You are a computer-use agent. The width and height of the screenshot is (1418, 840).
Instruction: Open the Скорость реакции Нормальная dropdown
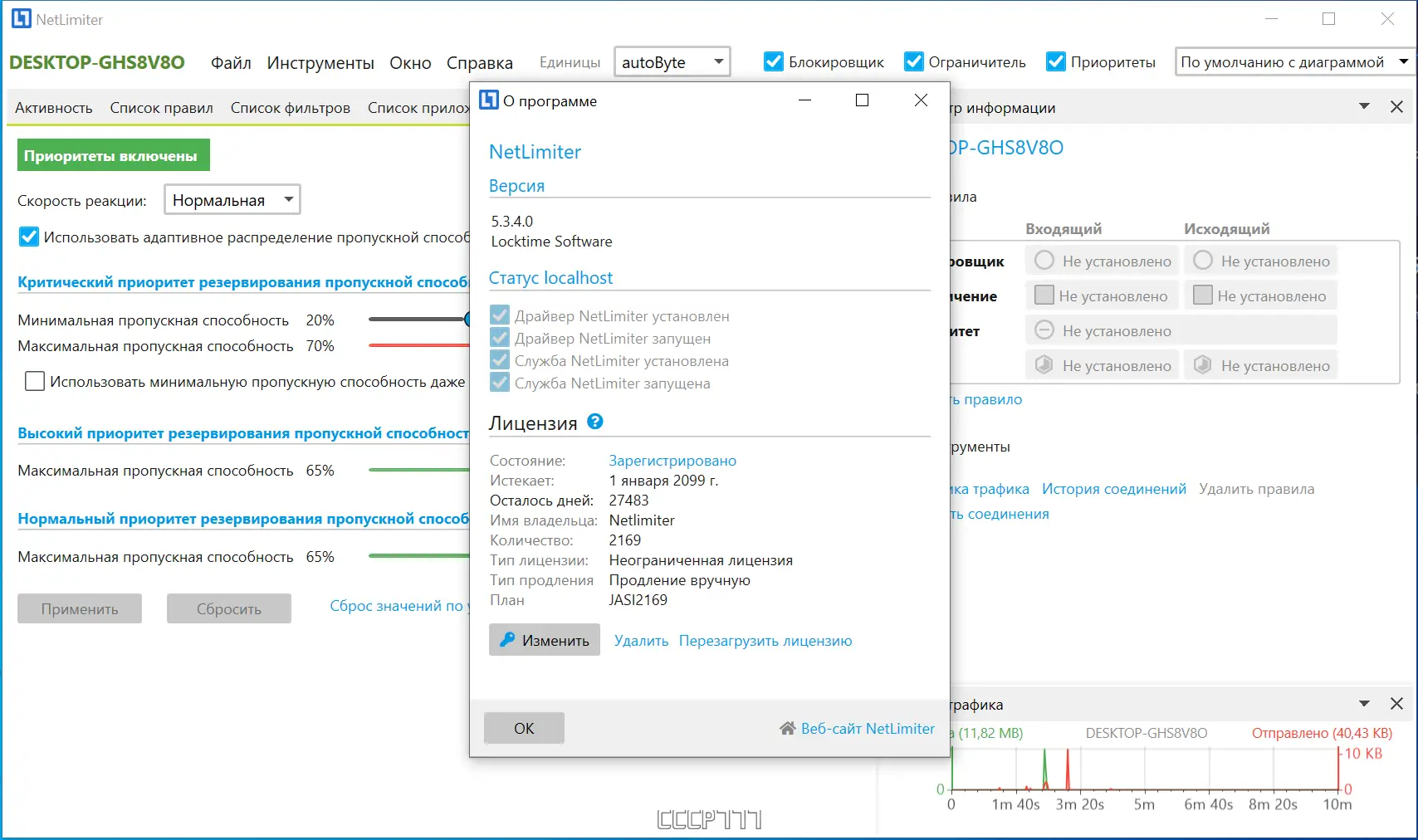tap(232, 199)
